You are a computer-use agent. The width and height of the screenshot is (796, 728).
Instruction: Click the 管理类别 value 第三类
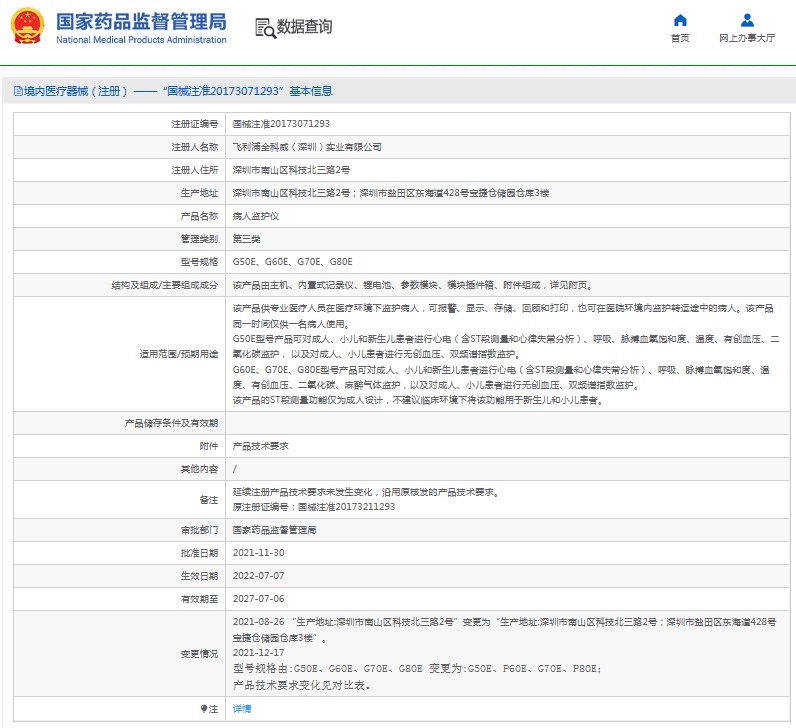(247, 239)
